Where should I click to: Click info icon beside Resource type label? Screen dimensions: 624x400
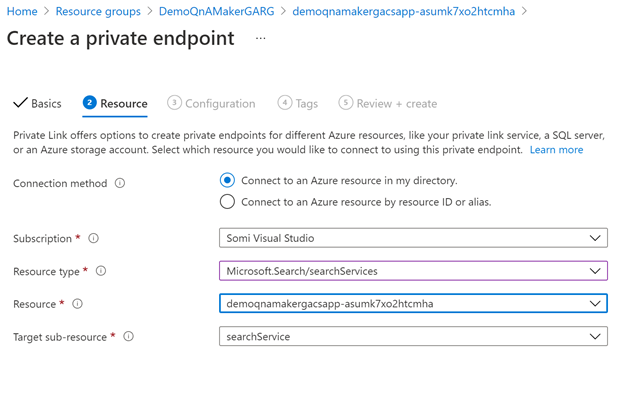click(101, 271)
